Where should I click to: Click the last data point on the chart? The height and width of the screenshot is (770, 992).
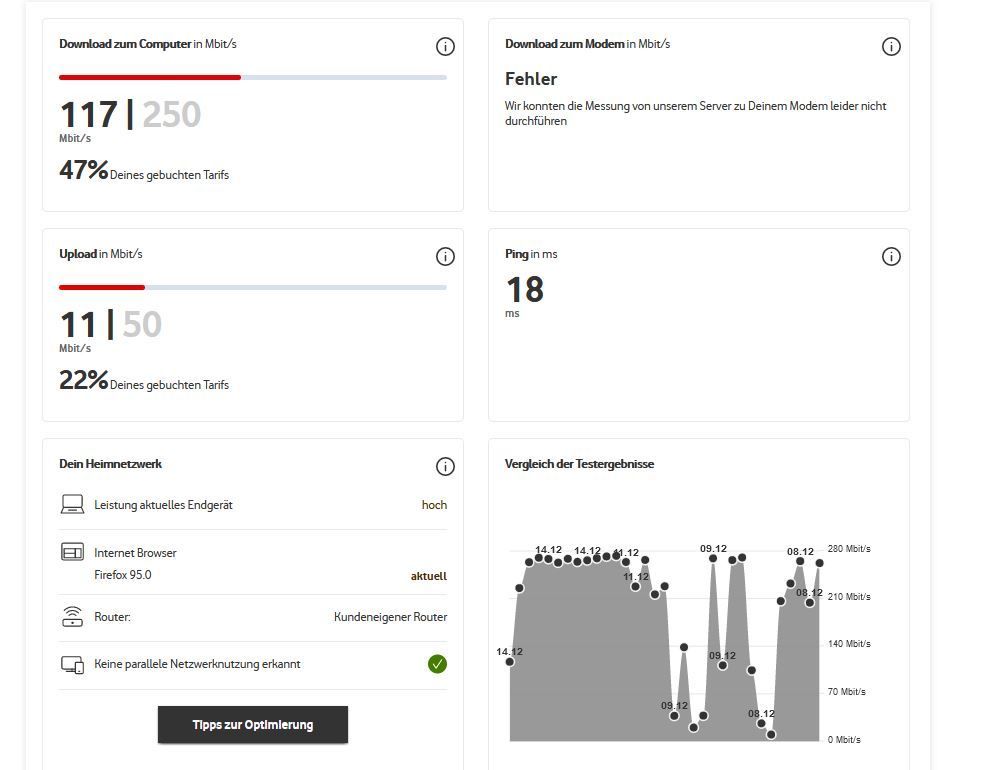coord(819,562)
